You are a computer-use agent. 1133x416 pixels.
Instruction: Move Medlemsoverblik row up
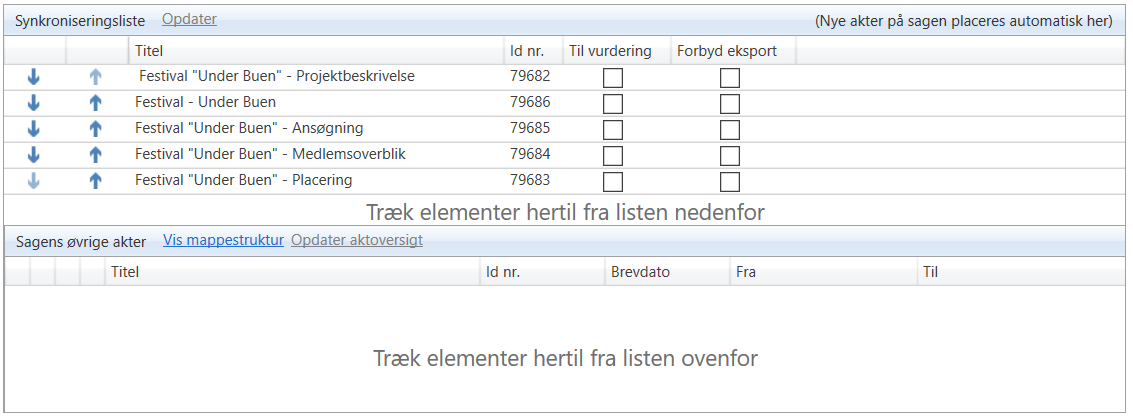pos(96,154)
